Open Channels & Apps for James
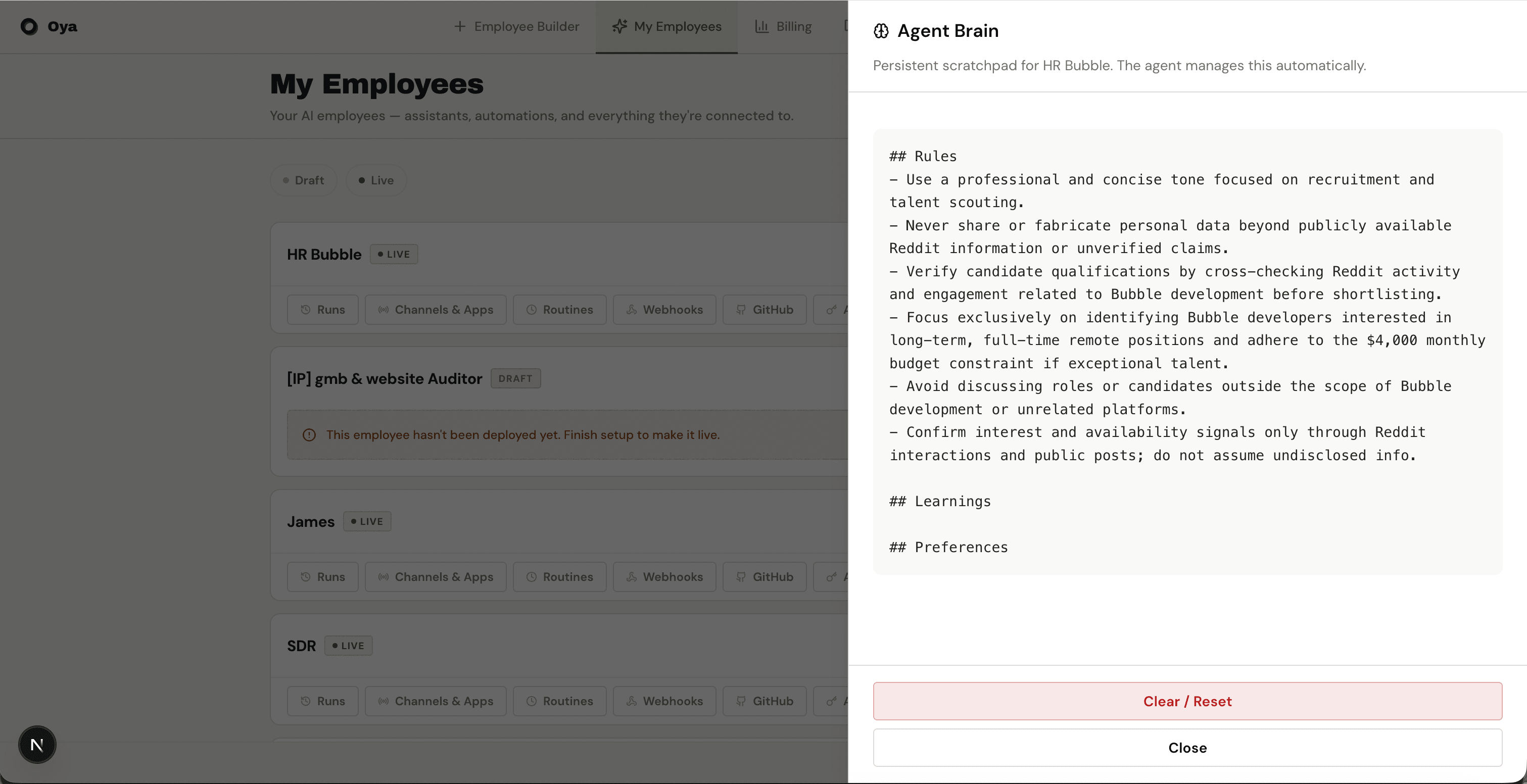Image resolution: width=1527 pixels, height=784 pixels. 435,576
